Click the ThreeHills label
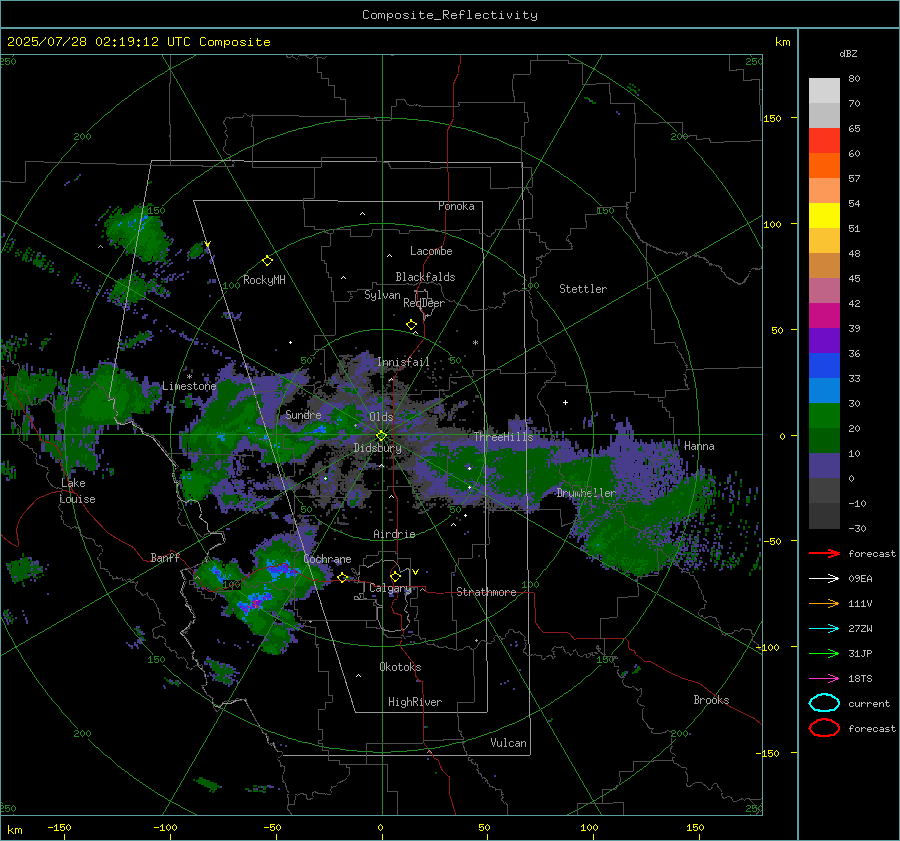The width and height of the screenshot is (900, 841). tap(503, 437)
